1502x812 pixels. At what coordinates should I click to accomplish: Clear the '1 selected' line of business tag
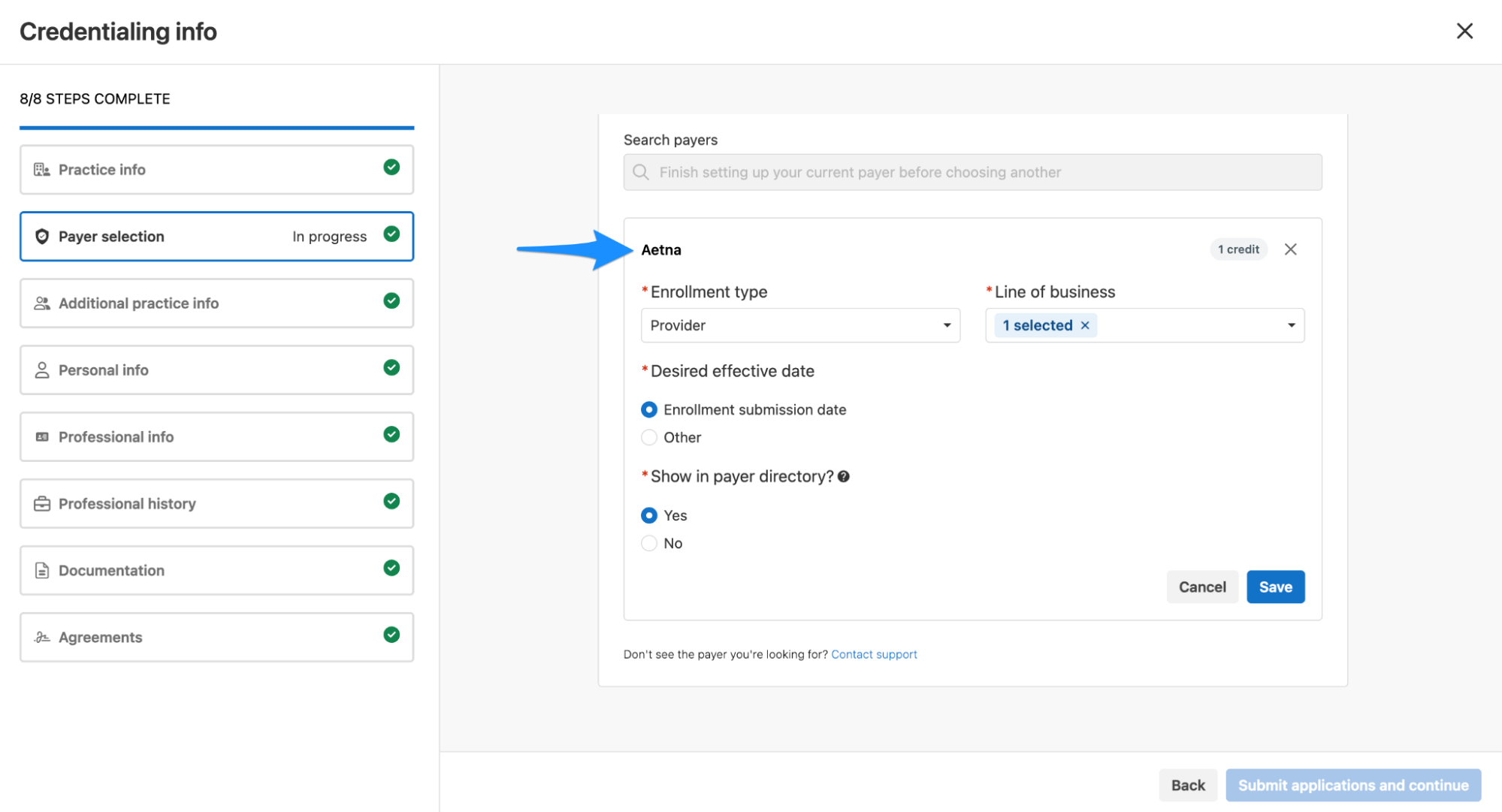tap(1085, 325)
